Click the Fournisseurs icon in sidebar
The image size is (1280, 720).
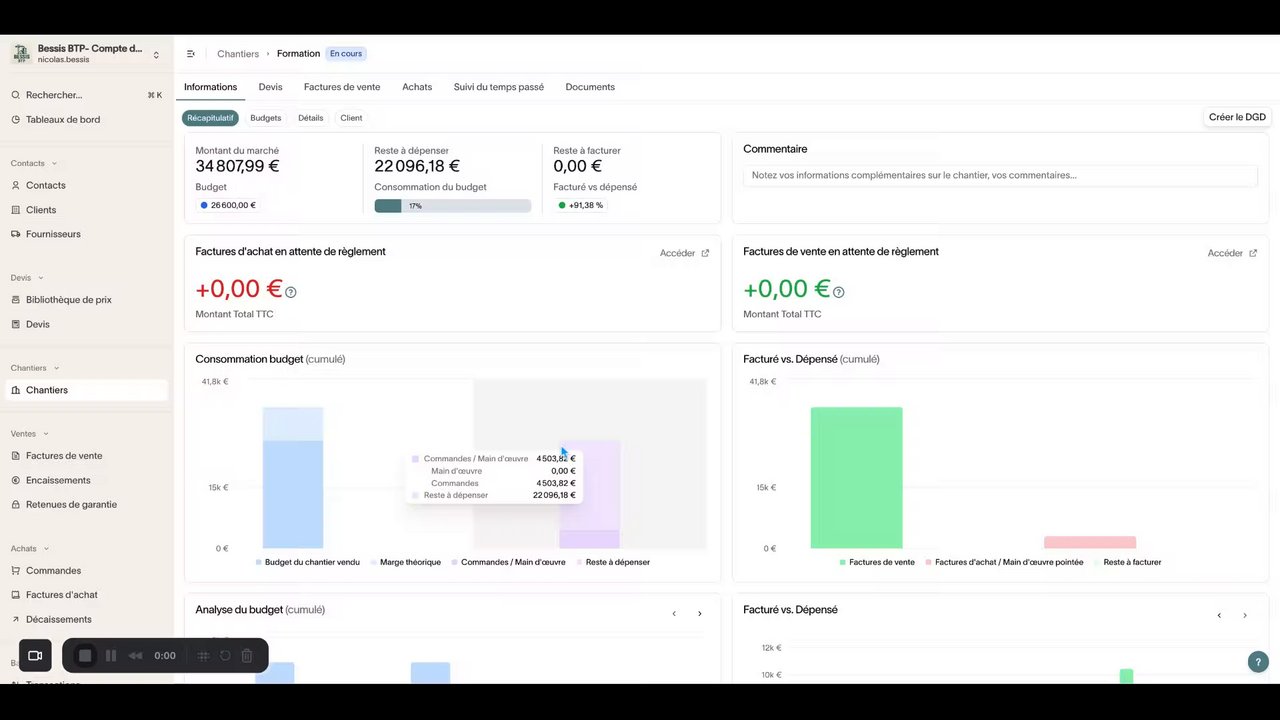(16, 234)
